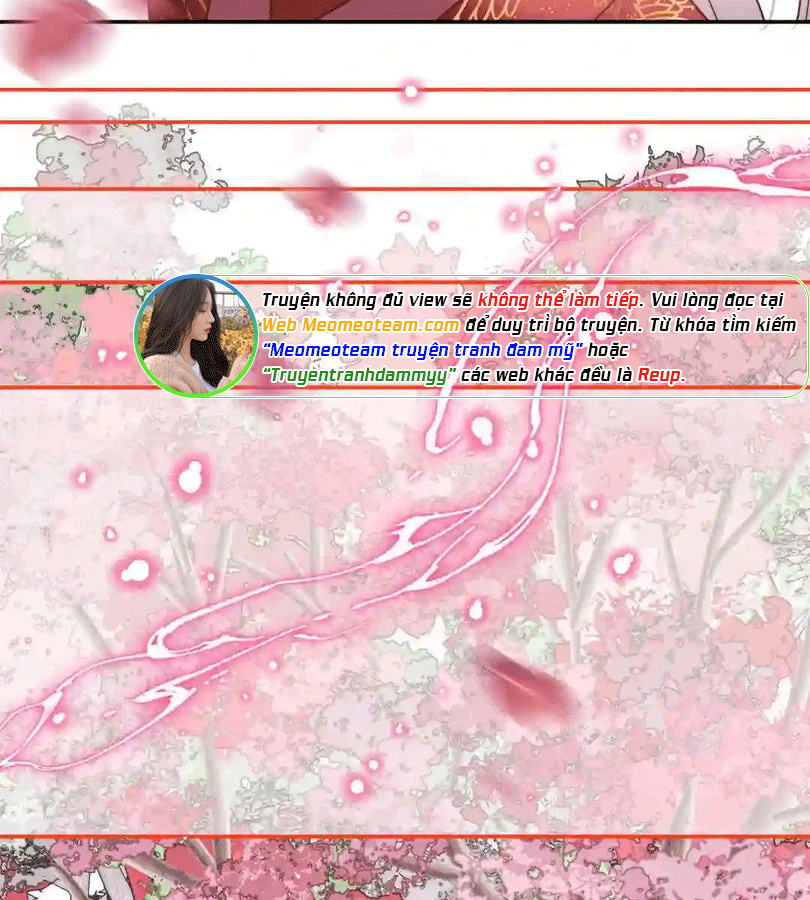This screenshot has width=810, height=900.
Task: Click the orange "Web Meomeoteam.com" text
Action: [x=361, y=325]
